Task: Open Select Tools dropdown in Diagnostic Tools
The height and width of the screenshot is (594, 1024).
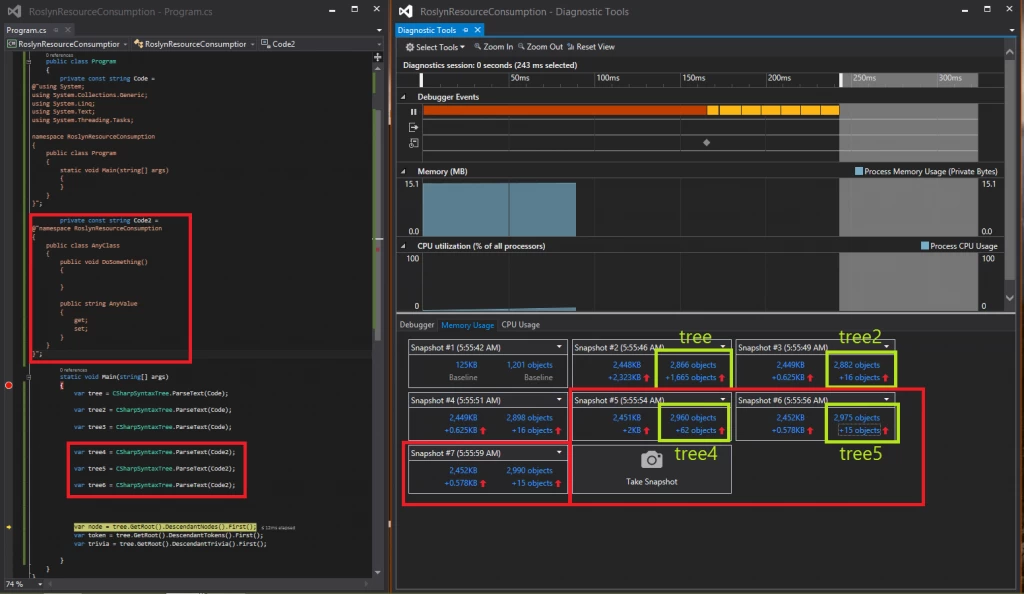Action: coord(435,47)
